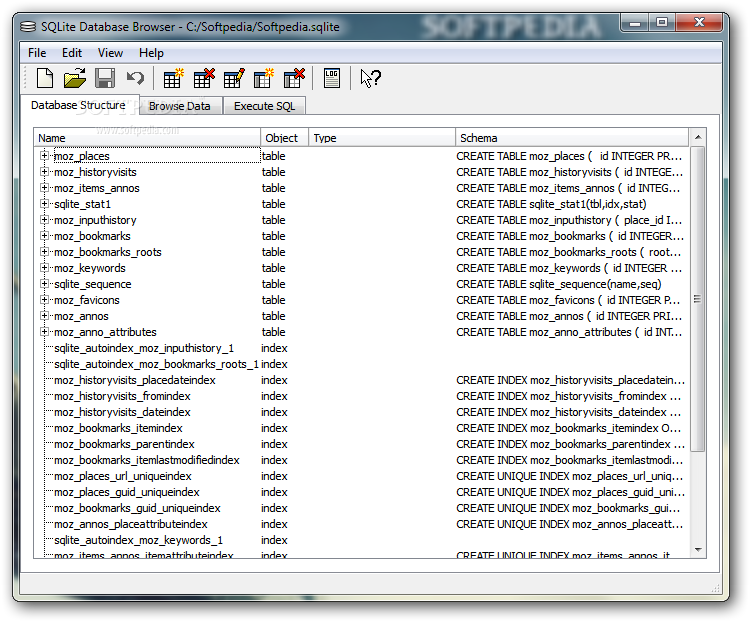Click schema cell CREATE TABLE moz_favicons
Screen dimensions: 750x622
tap(568, 300)
